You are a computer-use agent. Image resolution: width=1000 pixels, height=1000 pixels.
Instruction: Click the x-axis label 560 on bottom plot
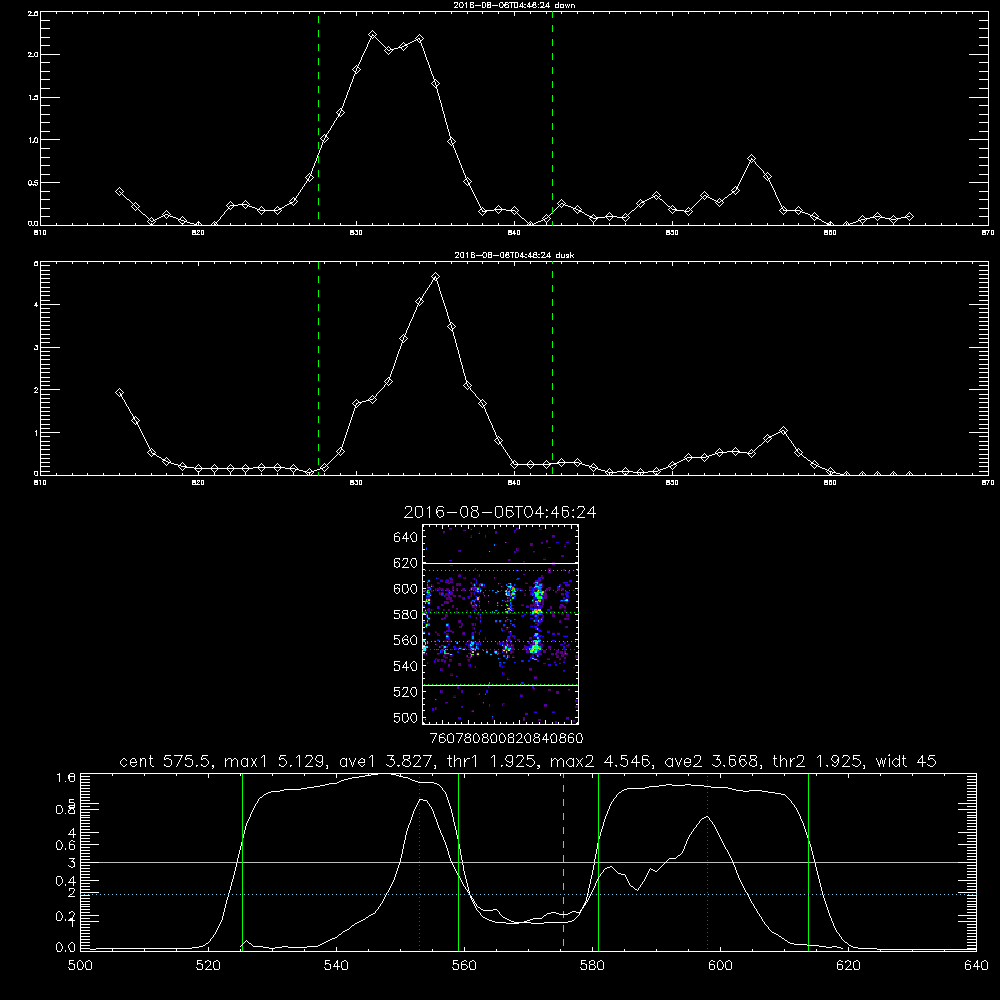[464, 966]
